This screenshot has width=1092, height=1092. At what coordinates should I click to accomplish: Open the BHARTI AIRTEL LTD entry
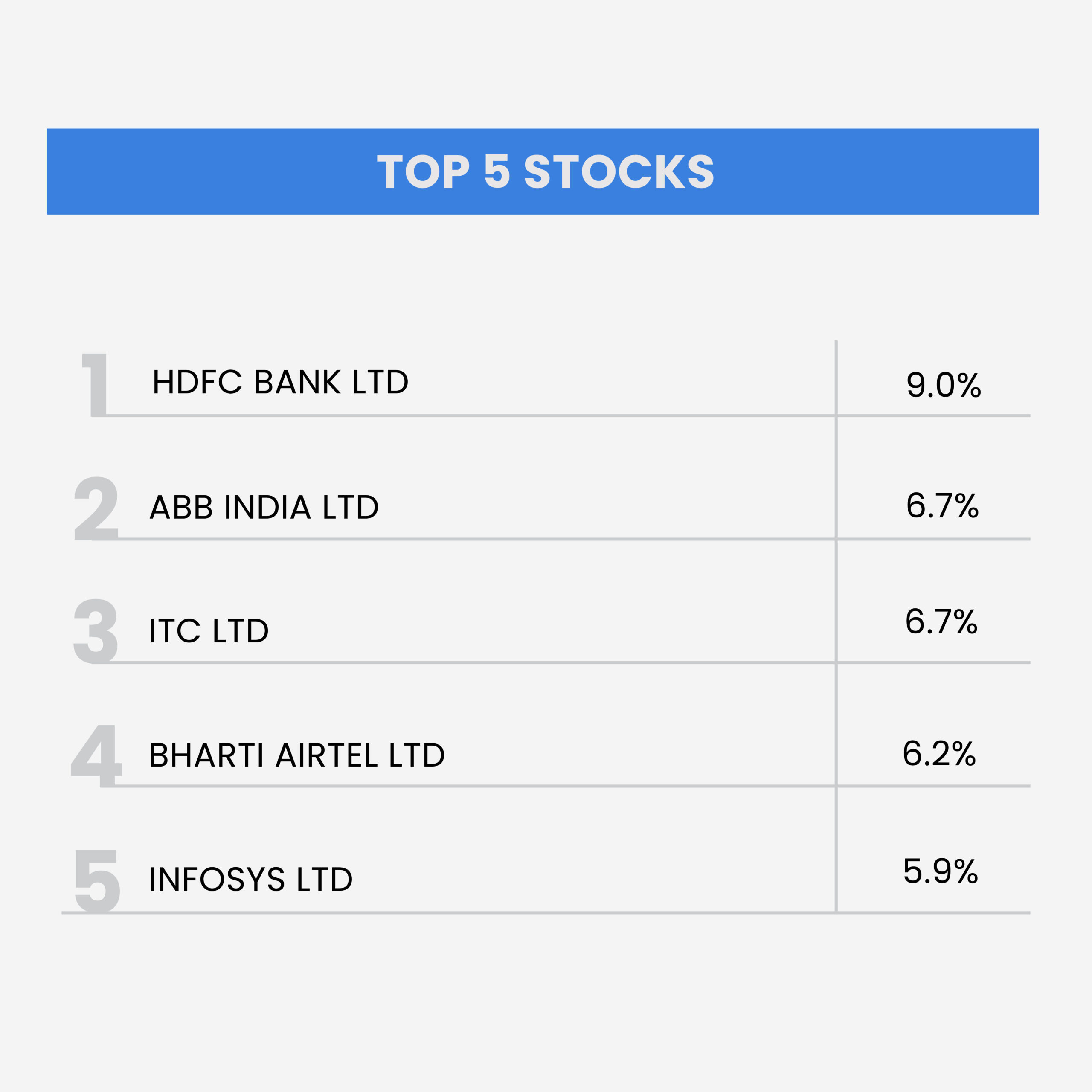point(297,755)
